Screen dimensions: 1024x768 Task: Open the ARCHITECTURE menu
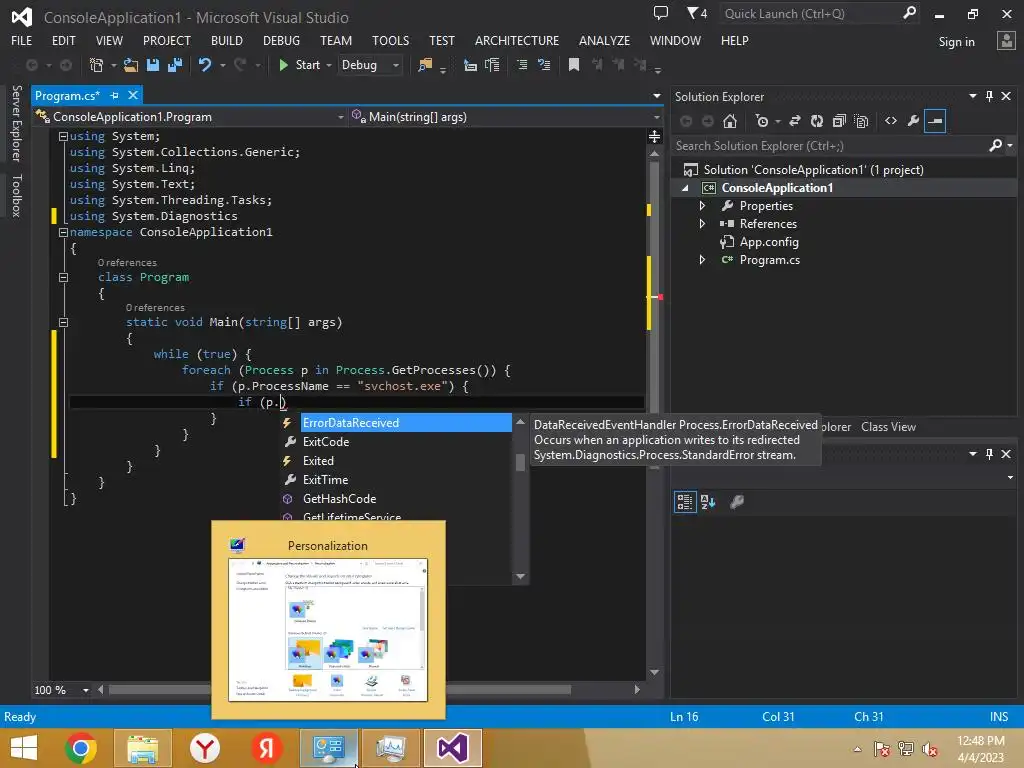tap(517, 40)
